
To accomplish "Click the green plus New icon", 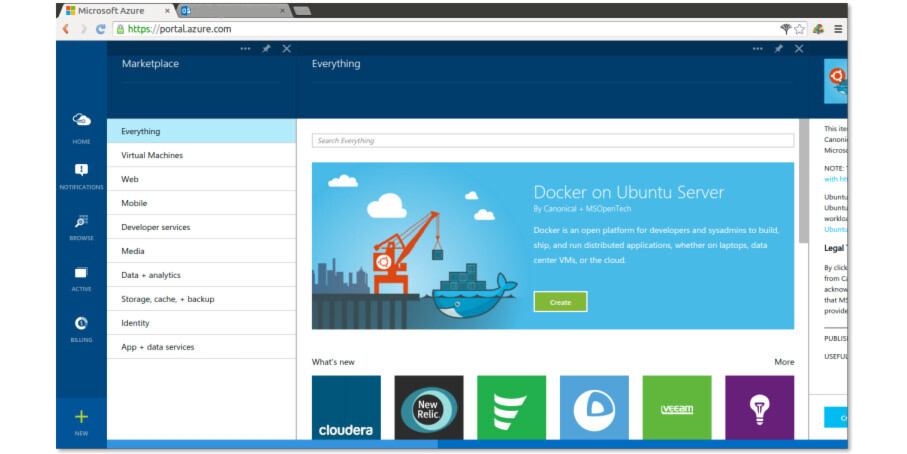I will (82, 416).
